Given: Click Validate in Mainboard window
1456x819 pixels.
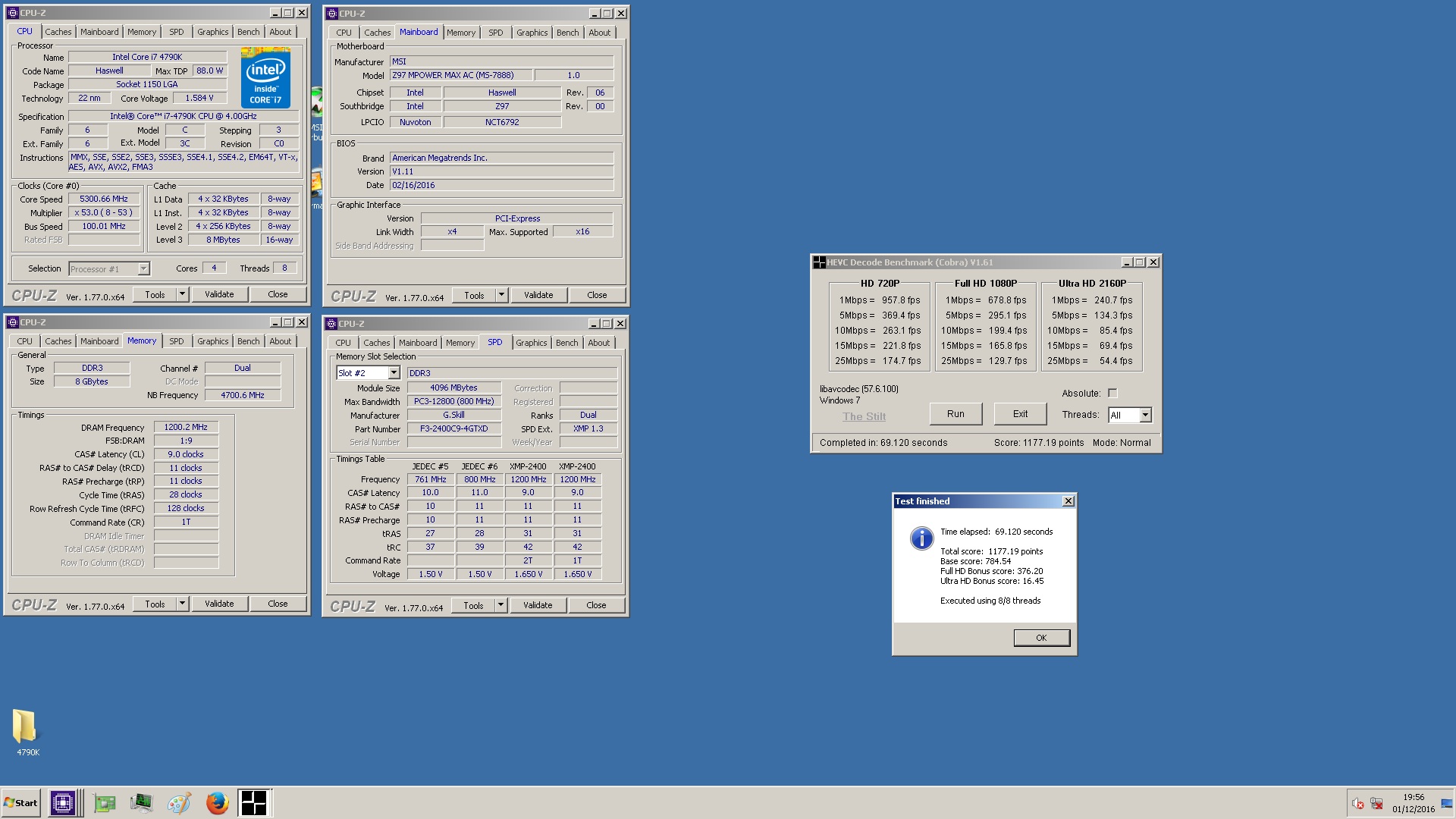Looking at the screenshot, I should [538, 295].
